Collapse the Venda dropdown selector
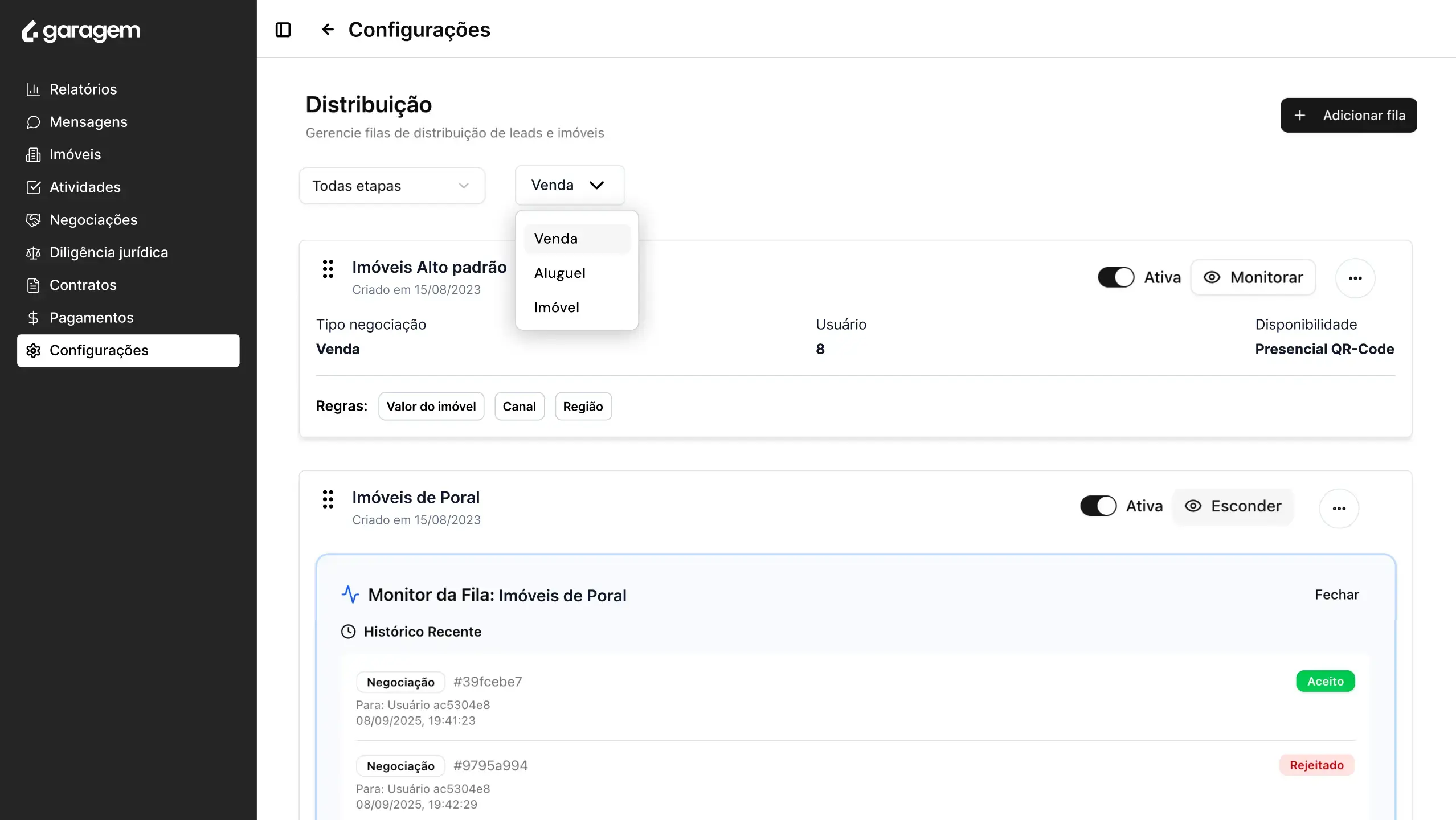This screenshot has height=820, width=1456. click(569, 185)
